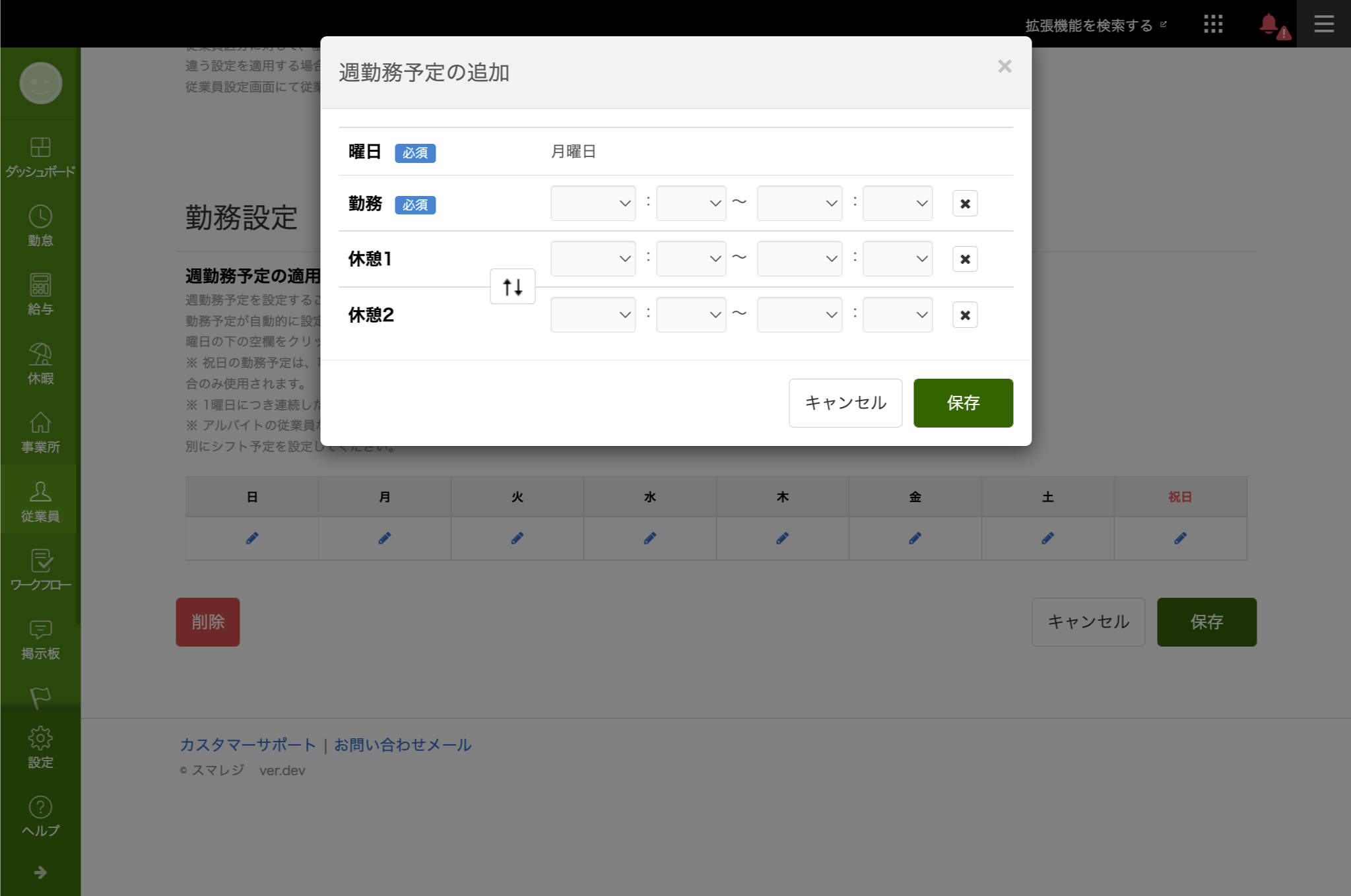Viewport: 1351px width, 896px height.
Task: Open the 掲示板 bulletin board icon
Action: [x=40, y=639]
